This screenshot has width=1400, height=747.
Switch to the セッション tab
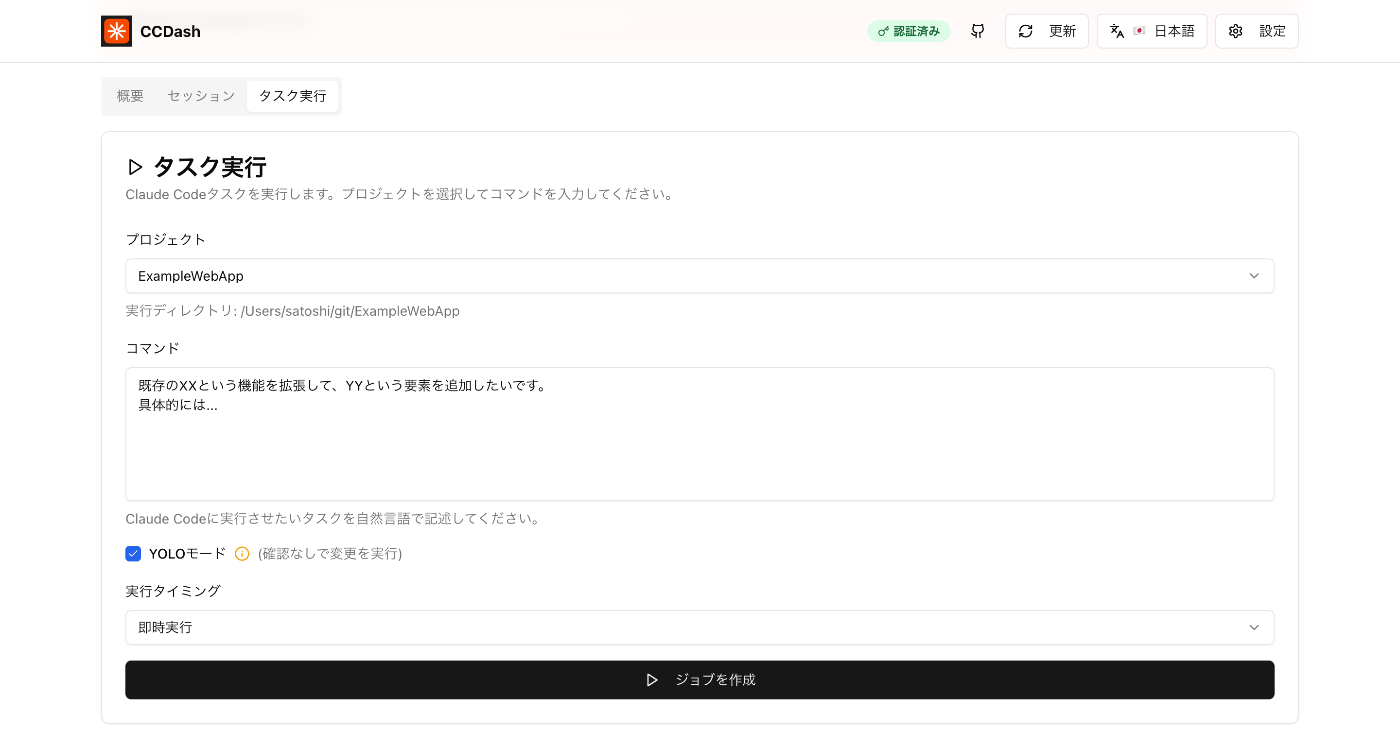click(201, 96)
